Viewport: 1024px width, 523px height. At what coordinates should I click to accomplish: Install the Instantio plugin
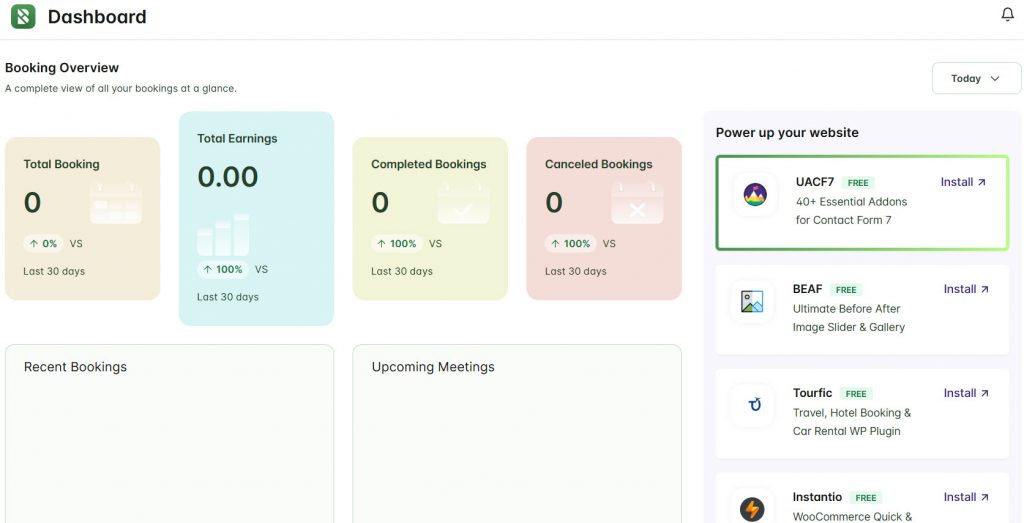(x=967, y=497)
